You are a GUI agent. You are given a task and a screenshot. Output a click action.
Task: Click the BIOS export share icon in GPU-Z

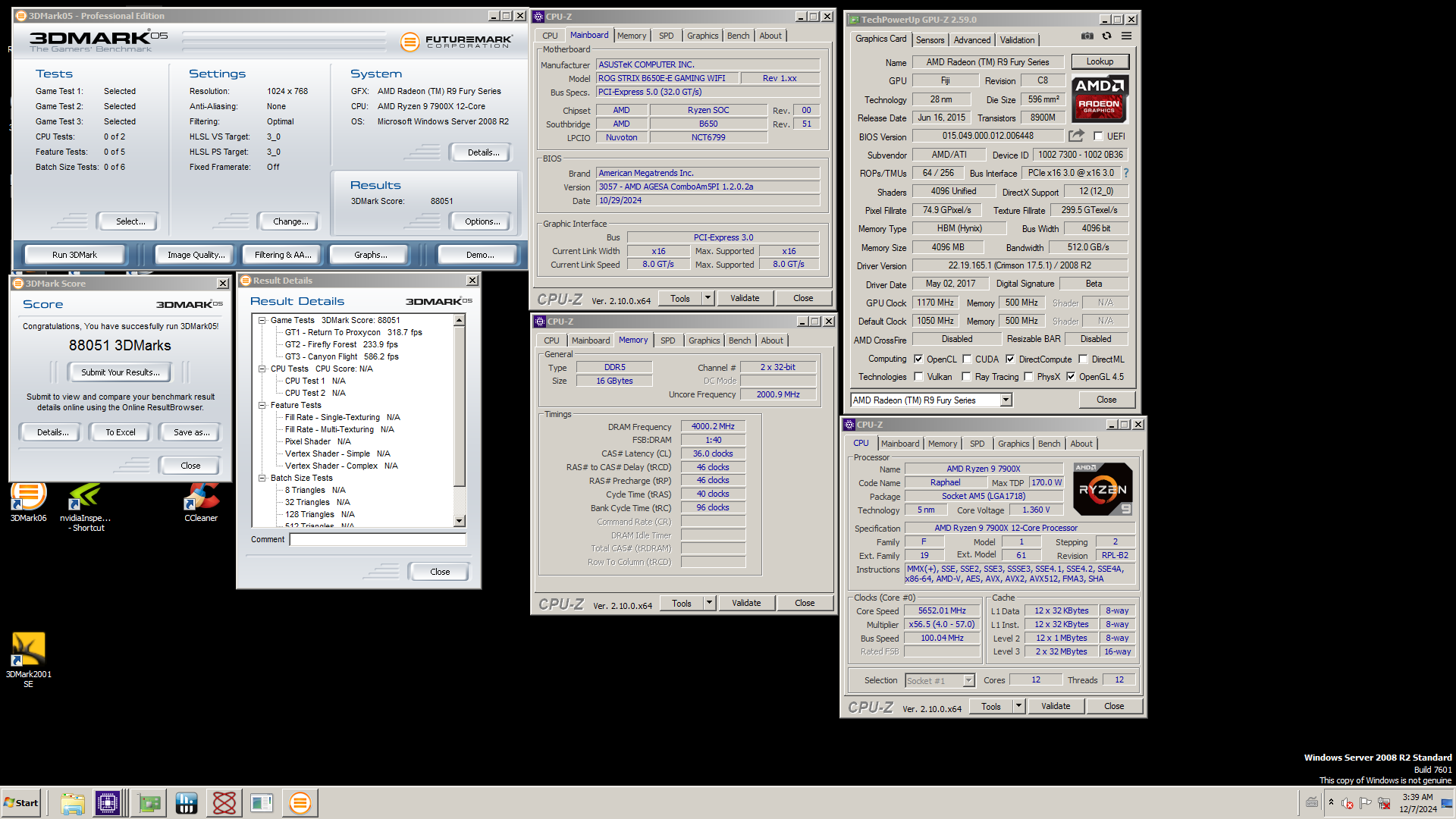click(x=1076, y=136)
